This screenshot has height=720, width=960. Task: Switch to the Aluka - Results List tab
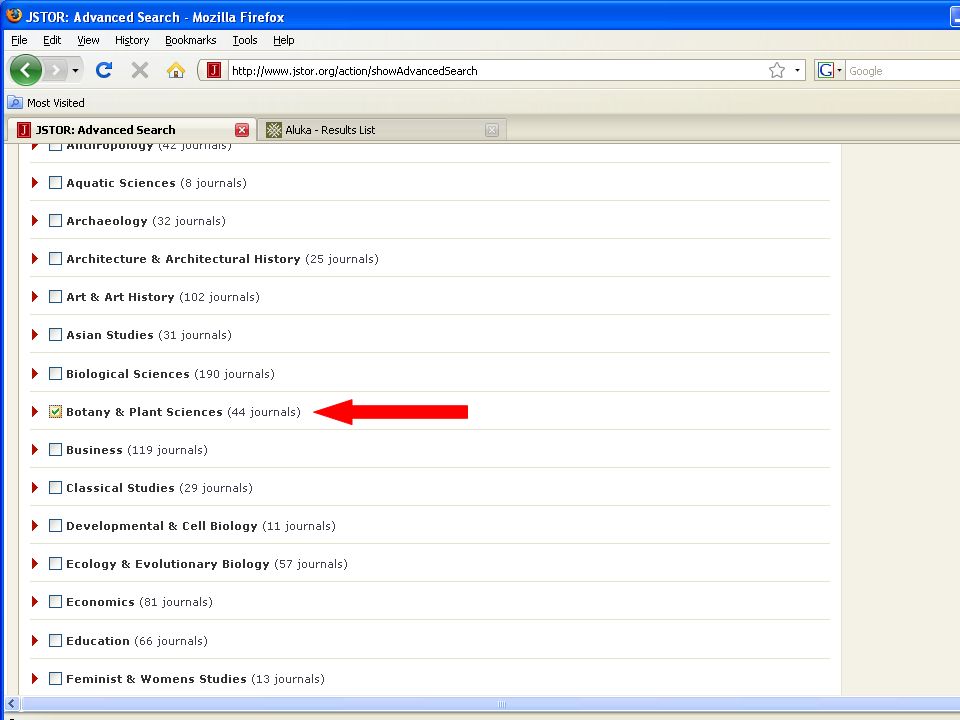point(382,130)
